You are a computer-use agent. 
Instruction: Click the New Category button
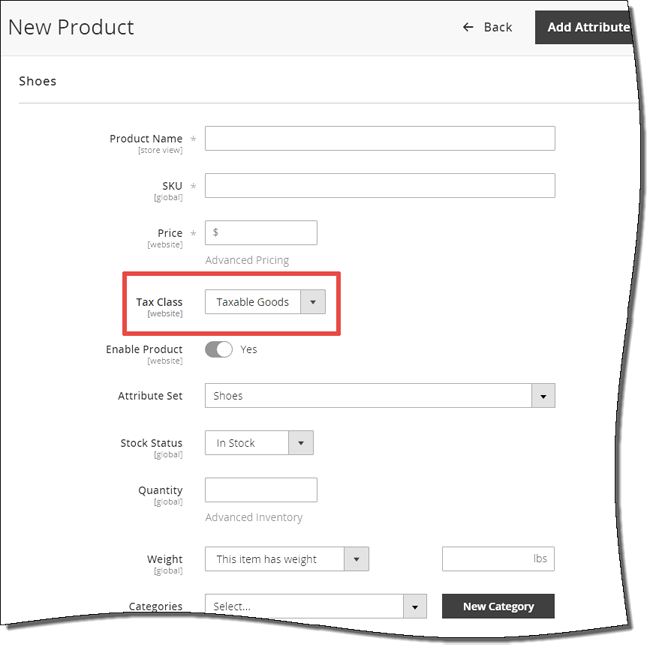(498, 606)
